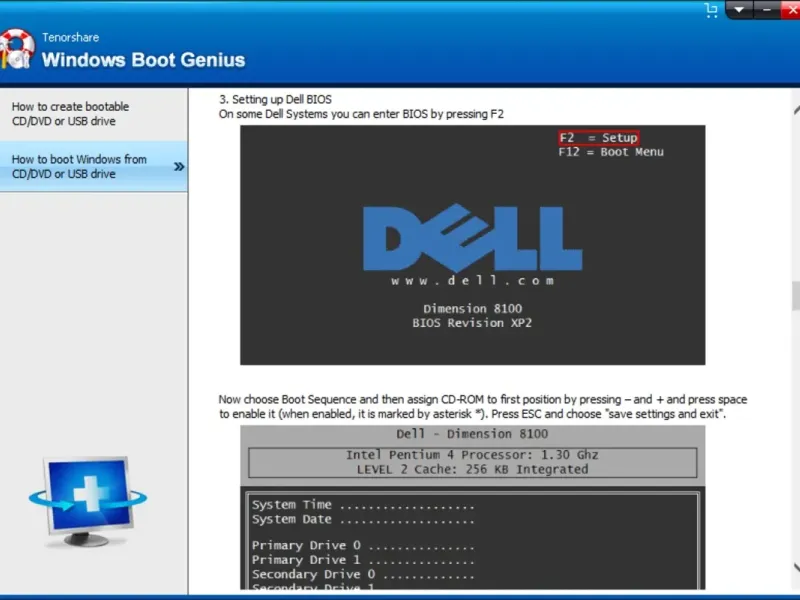Select 'How to boot Windows from CD/DVD or USB drive'

click(x=94, y=166)
